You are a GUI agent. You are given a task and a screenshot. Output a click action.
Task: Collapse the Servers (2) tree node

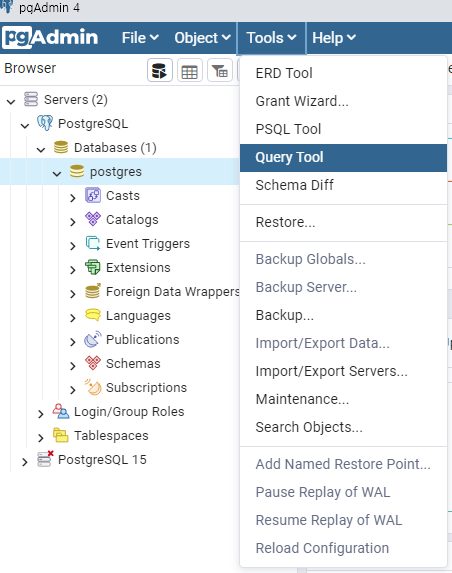tap(11, 101)
